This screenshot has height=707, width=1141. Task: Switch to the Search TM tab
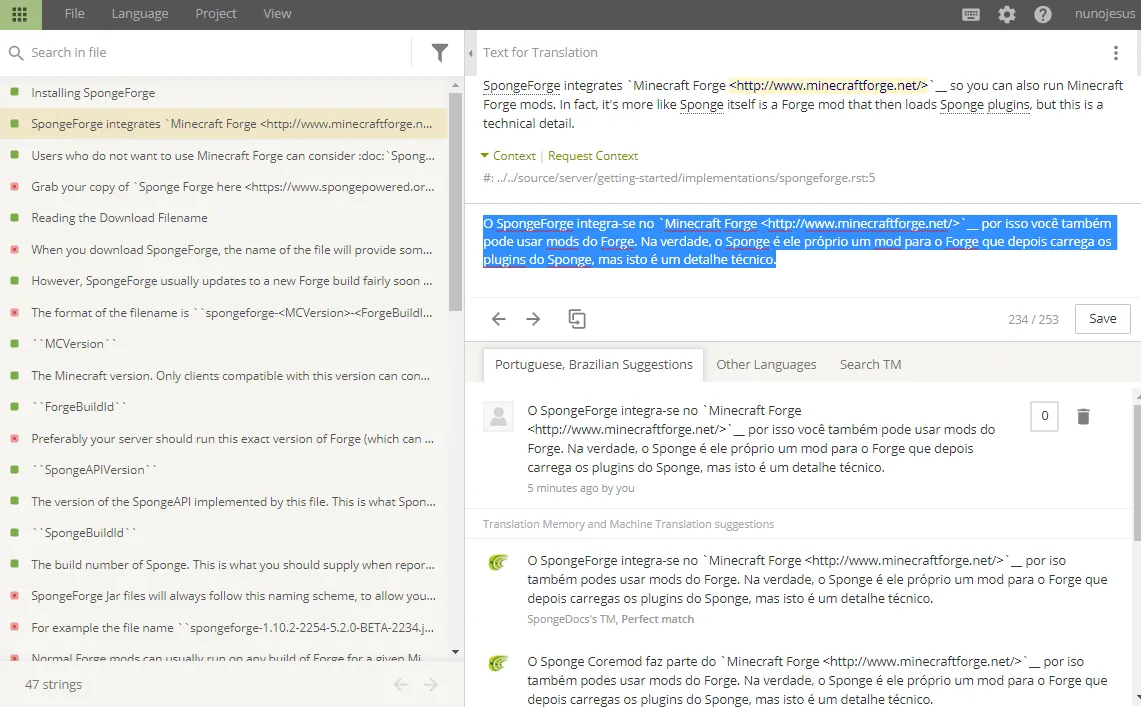point(870,364)
